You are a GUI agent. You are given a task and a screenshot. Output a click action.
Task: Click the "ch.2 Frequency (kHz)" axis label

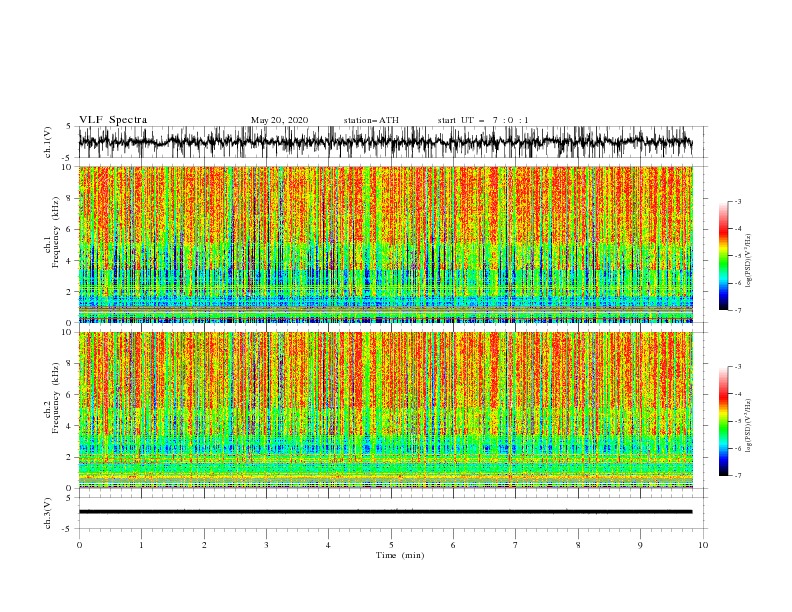[51, 397]
